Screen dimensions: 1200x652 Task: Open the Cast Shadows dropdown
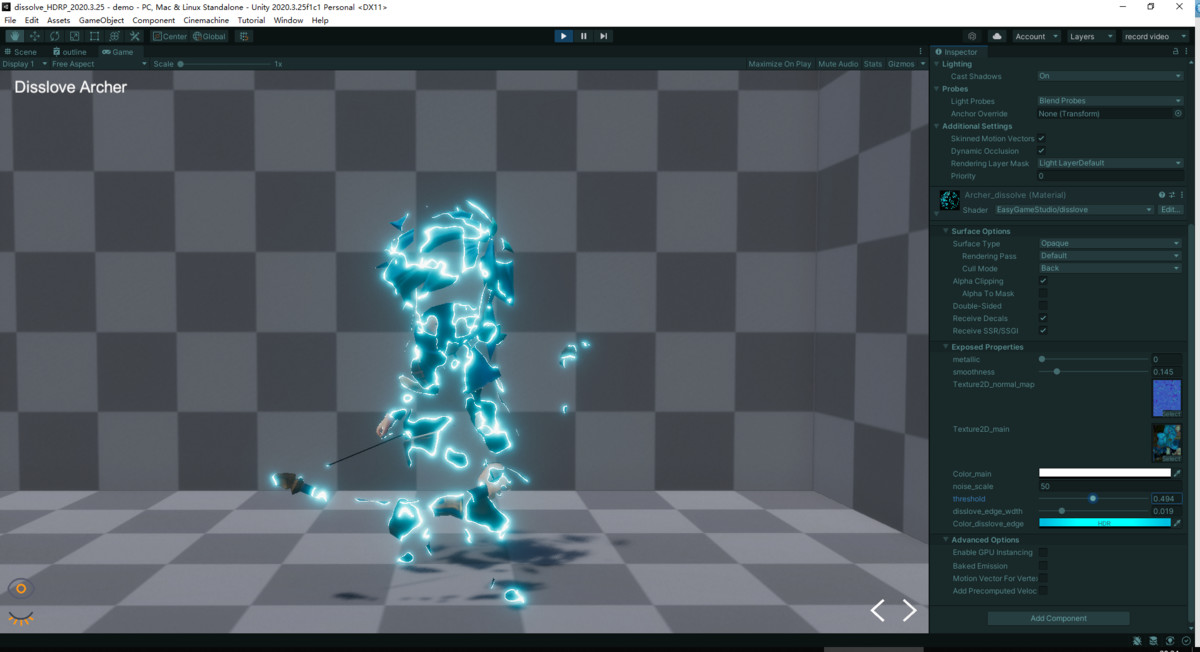tap(1109, 75)
